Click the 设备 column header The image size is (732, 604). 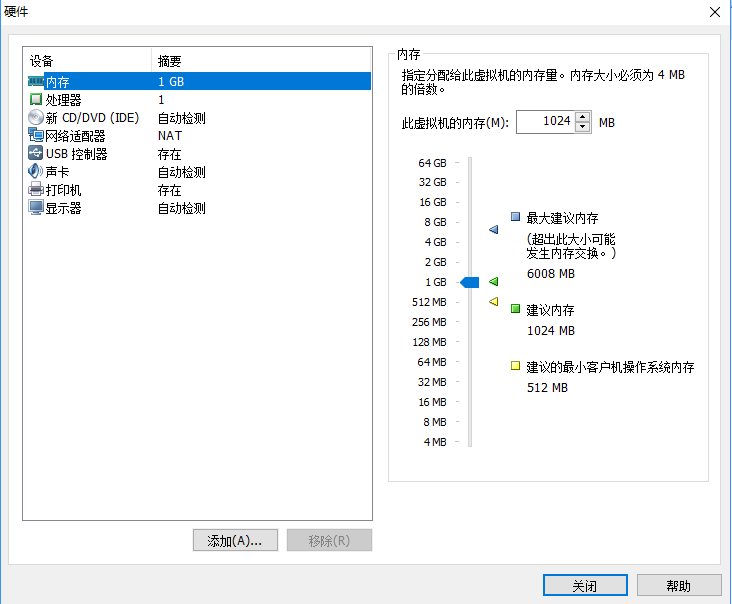(x=87, y=61)
